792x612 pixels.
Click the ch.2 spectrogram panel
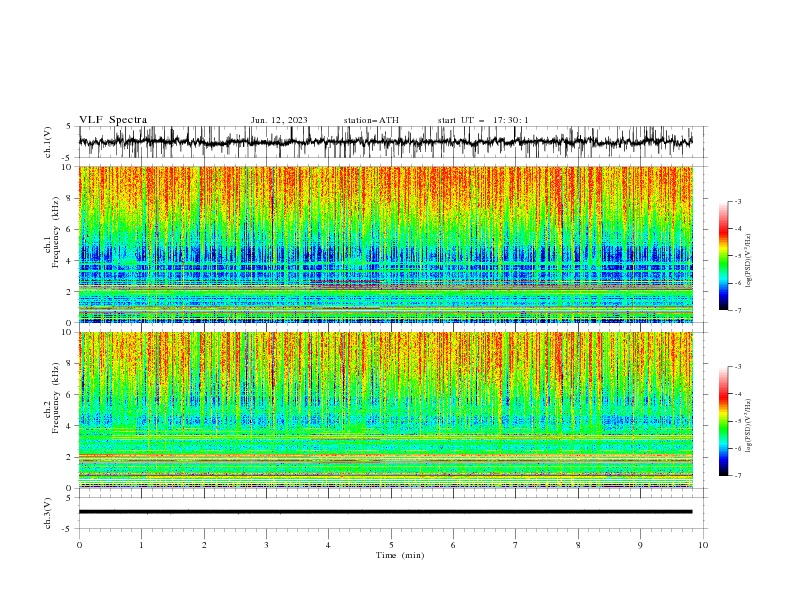386,410
